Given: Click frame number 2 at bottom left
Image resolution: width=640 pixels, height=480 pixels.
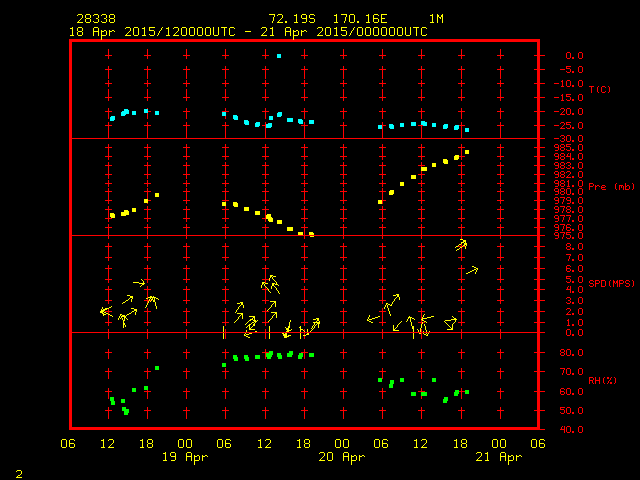Looking at the screenshot, I should pyautogui.click(x=19, y=471).
